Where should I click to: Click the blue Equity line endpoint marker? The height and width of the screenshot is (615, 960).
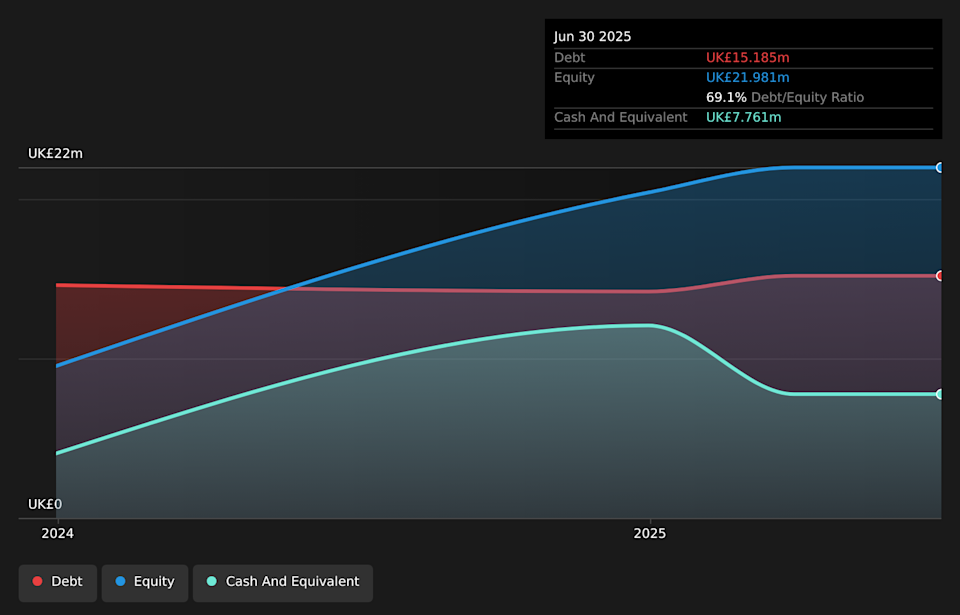(x=938, y=167)
